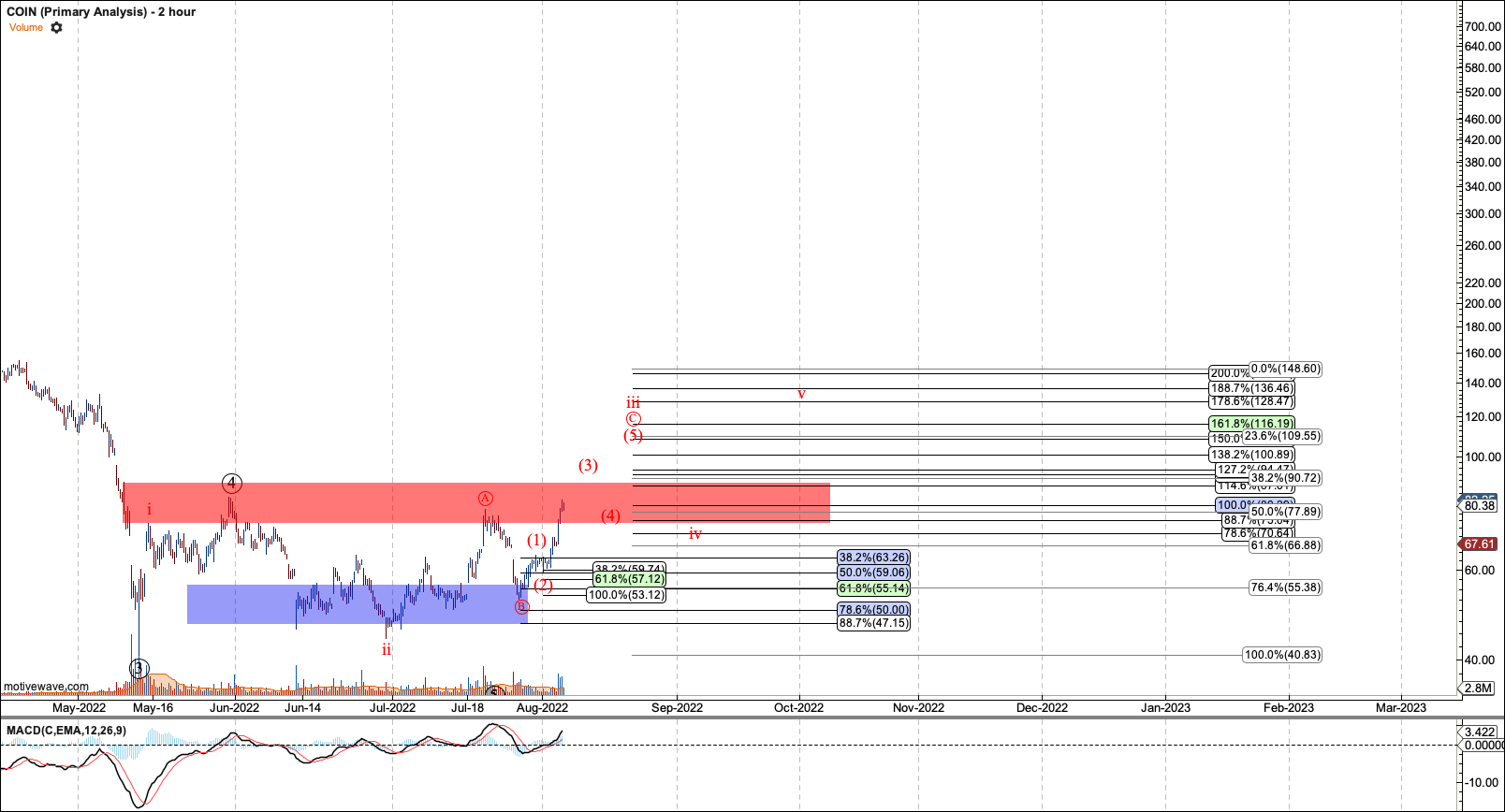Select the MACD(C,EMA,12,26,9) study label
Image resolution: width=1505 pixels, height=812 pixels.
[66, 730]
